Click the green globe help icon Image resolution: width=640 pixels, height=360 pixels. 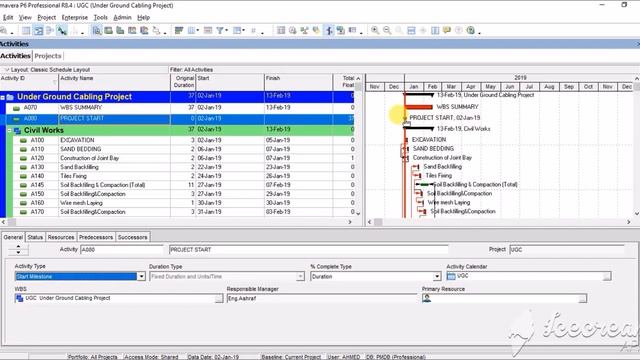click(471, 31)
